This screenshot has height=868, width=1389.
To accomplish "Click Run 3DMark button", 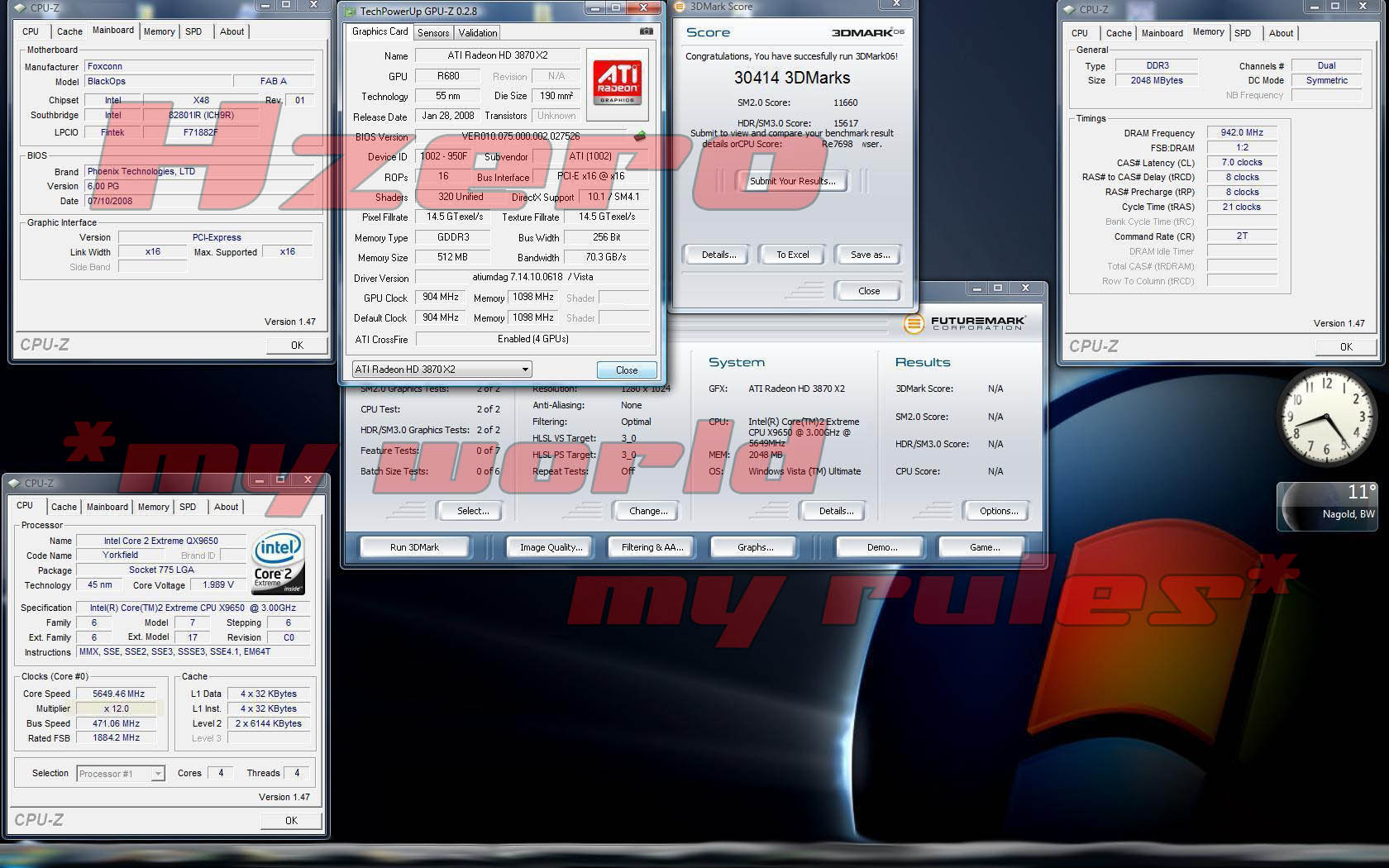I will (414, 547).
